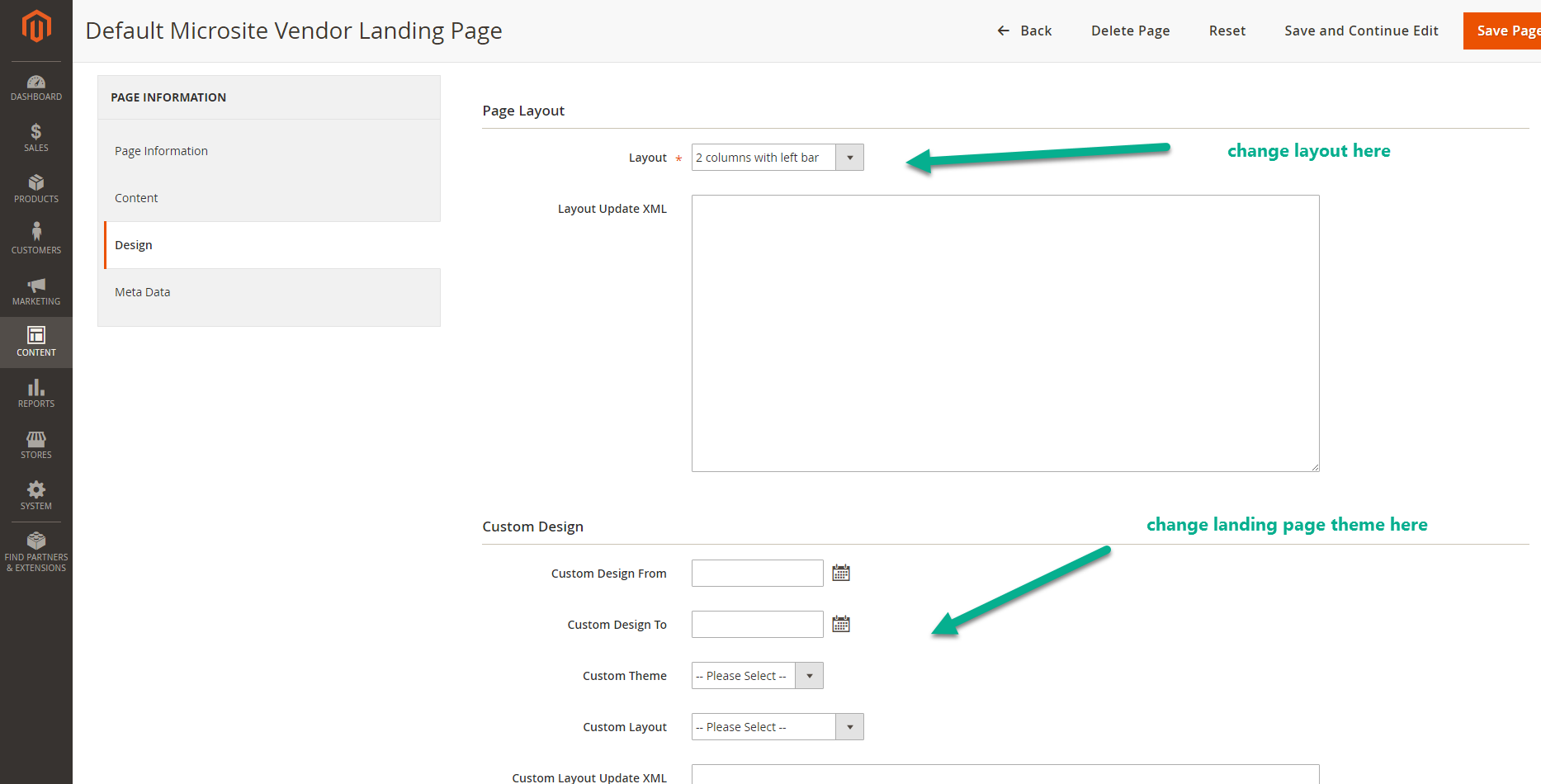Open calendar picker for Custom Design To
Viewport: 1541px width, 784px height.
[841, 624]
